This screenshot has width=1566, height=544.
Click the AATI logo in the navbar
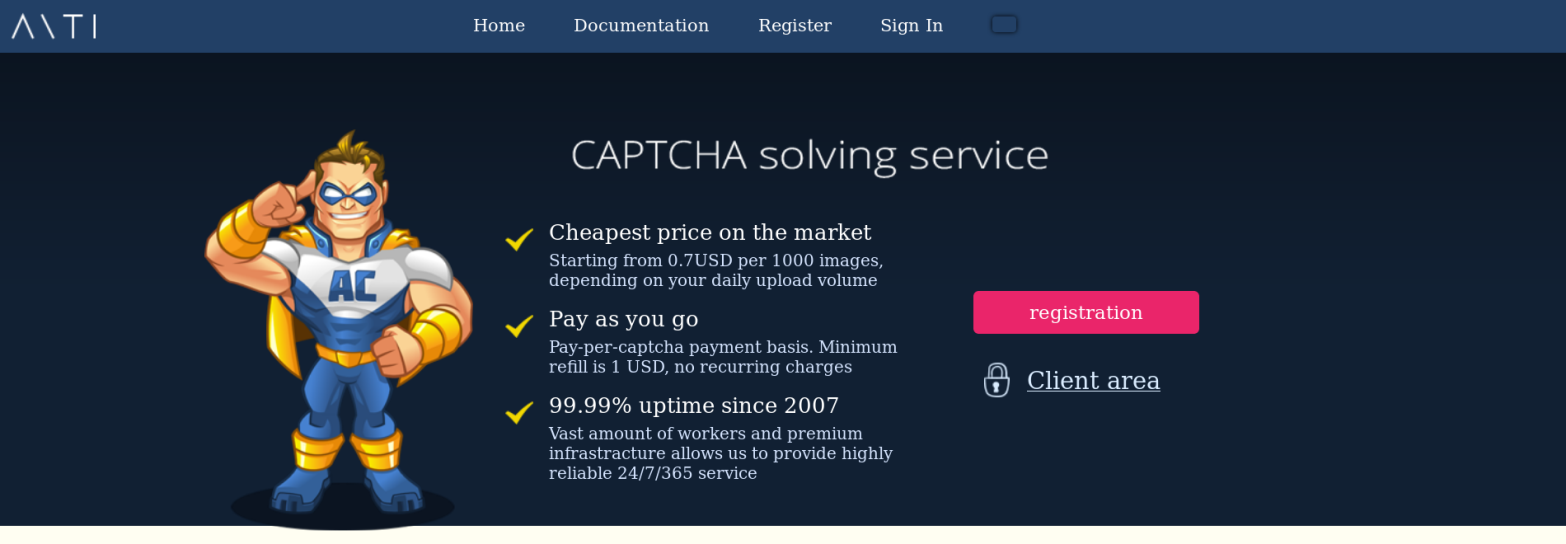tap(54, 26)
